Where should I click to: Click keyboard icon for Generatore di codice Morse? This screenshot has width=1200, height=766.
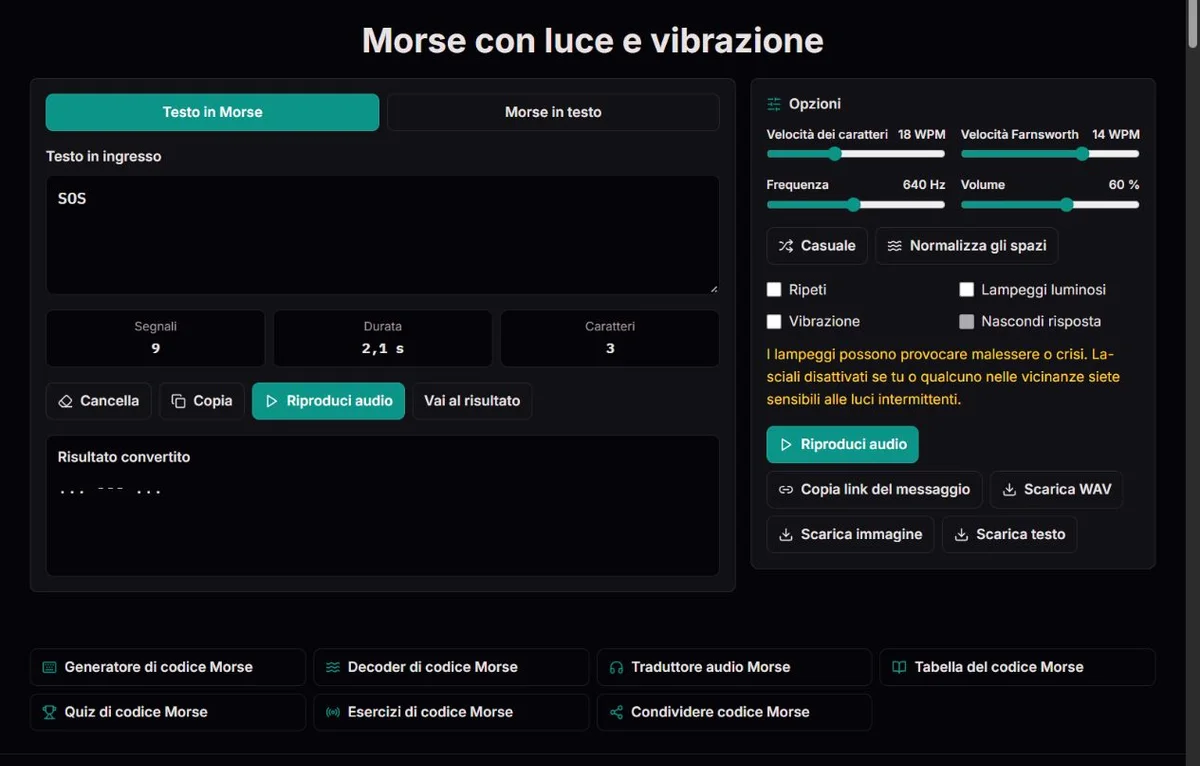pos(49,667)
